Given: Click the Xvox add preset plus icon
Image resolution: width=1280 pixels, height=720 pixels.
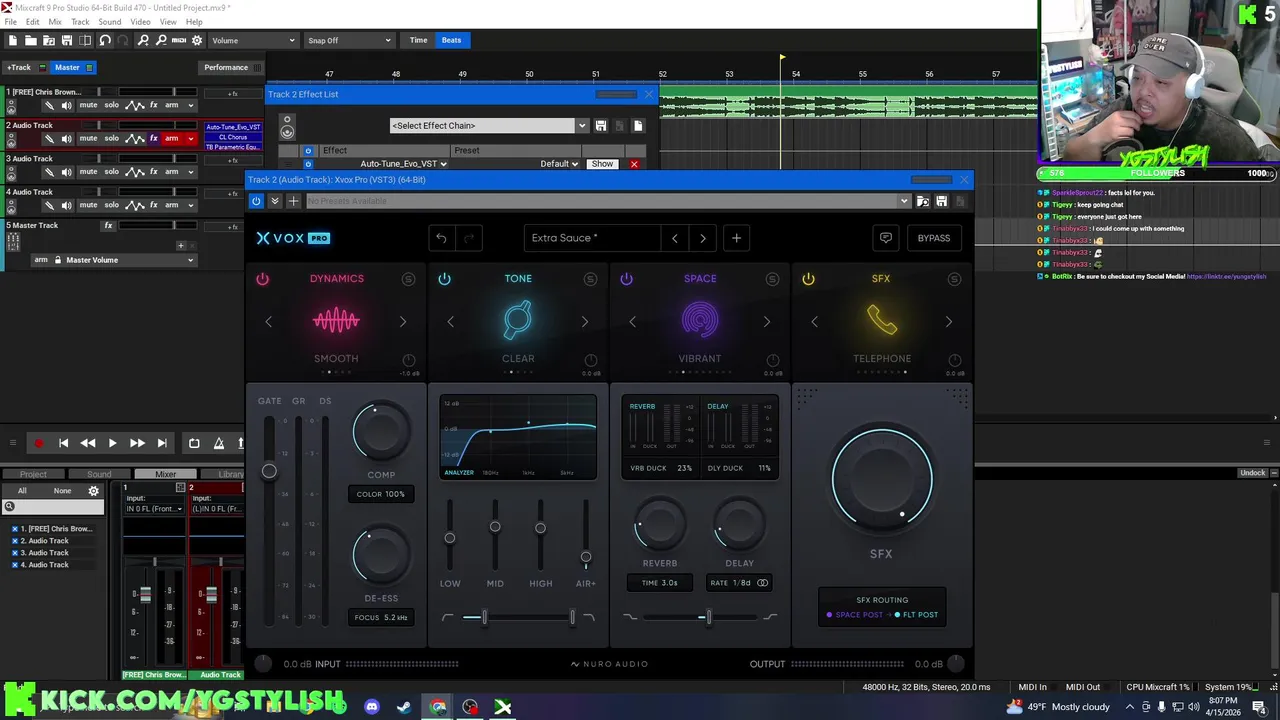Looking at the screenshot, I should pyautogui.click(x=736, y=238).
